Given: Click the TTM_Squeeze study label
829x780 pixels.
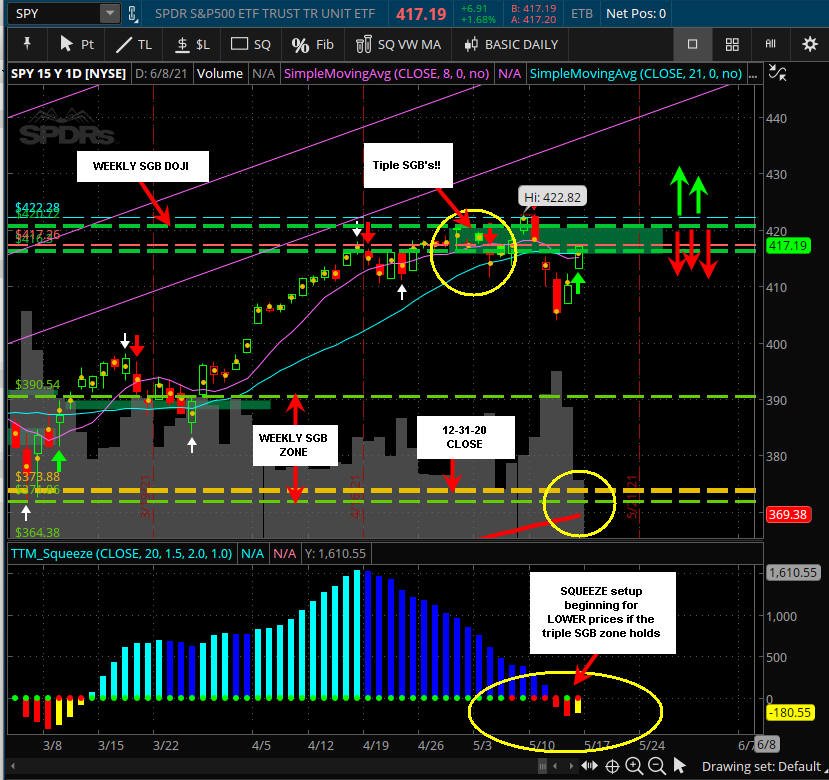Looking at the screenshot, I should click(122, 554).
